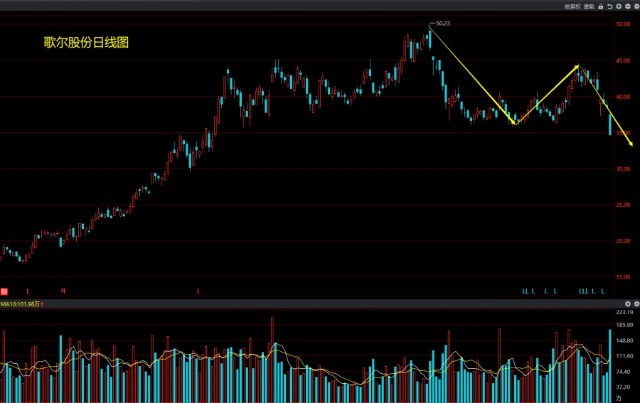Click the 50.23 peak price label
This screenshot has height=403, width=640.
click(x=444, y=23)
